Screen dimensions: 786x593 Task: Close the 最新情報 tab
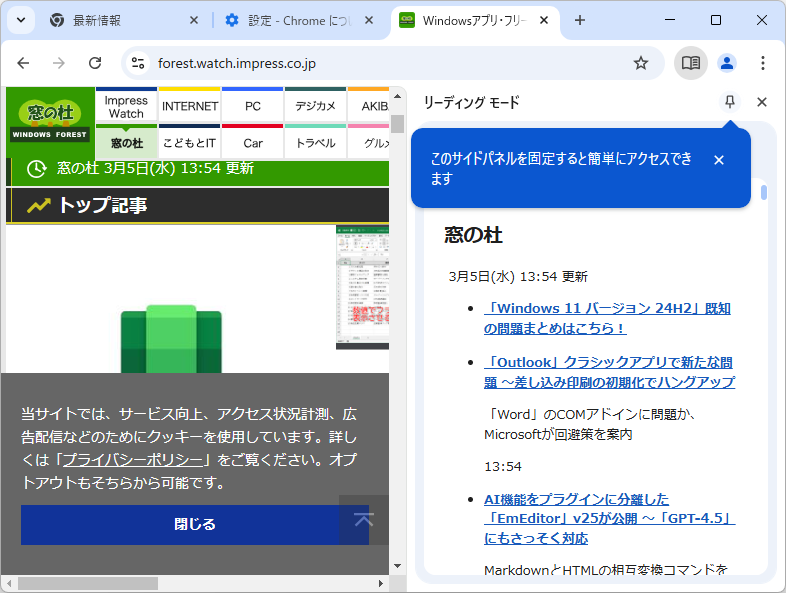pyautogui.click(x=194, y=20)
